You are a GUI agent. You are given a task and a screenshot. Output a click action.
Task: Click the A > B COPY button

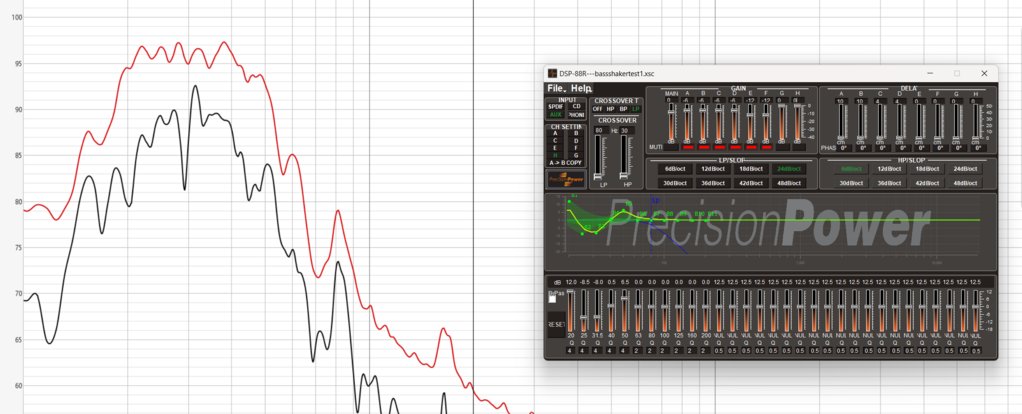point(565,162)
